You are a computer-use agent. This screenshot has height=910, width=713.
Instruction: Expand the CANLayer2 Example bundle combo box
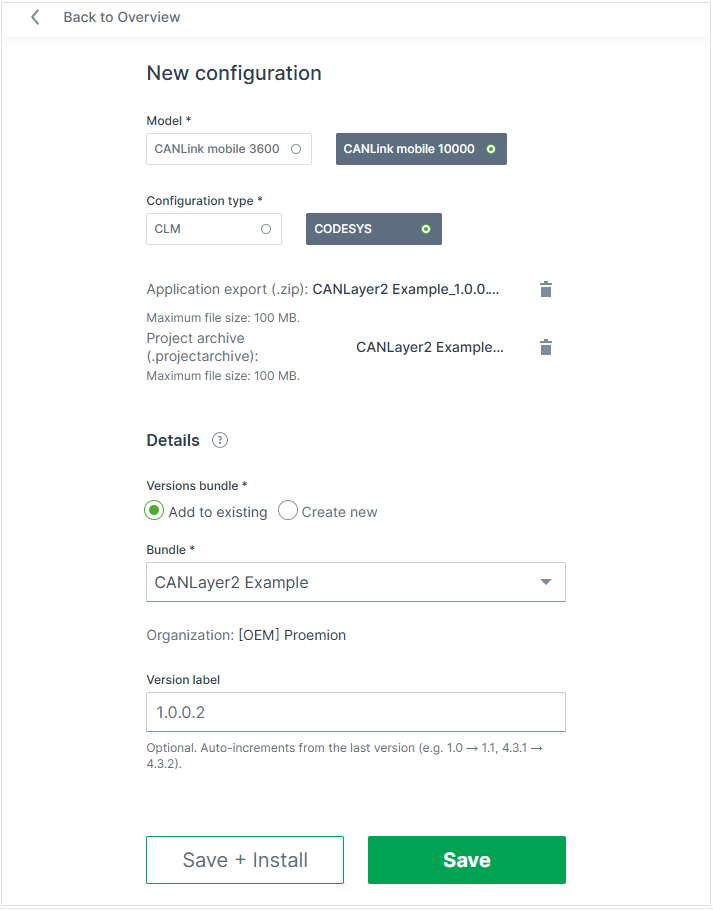[x=356, y=582]
